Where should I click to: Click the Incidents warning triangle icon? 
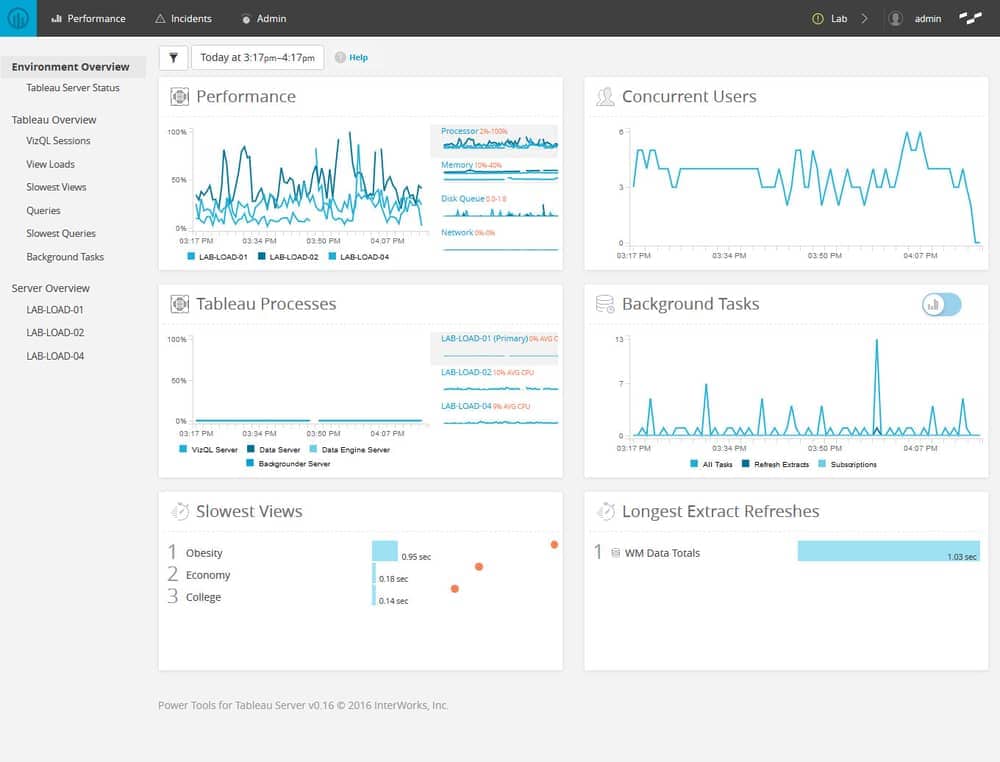(160, 18)
